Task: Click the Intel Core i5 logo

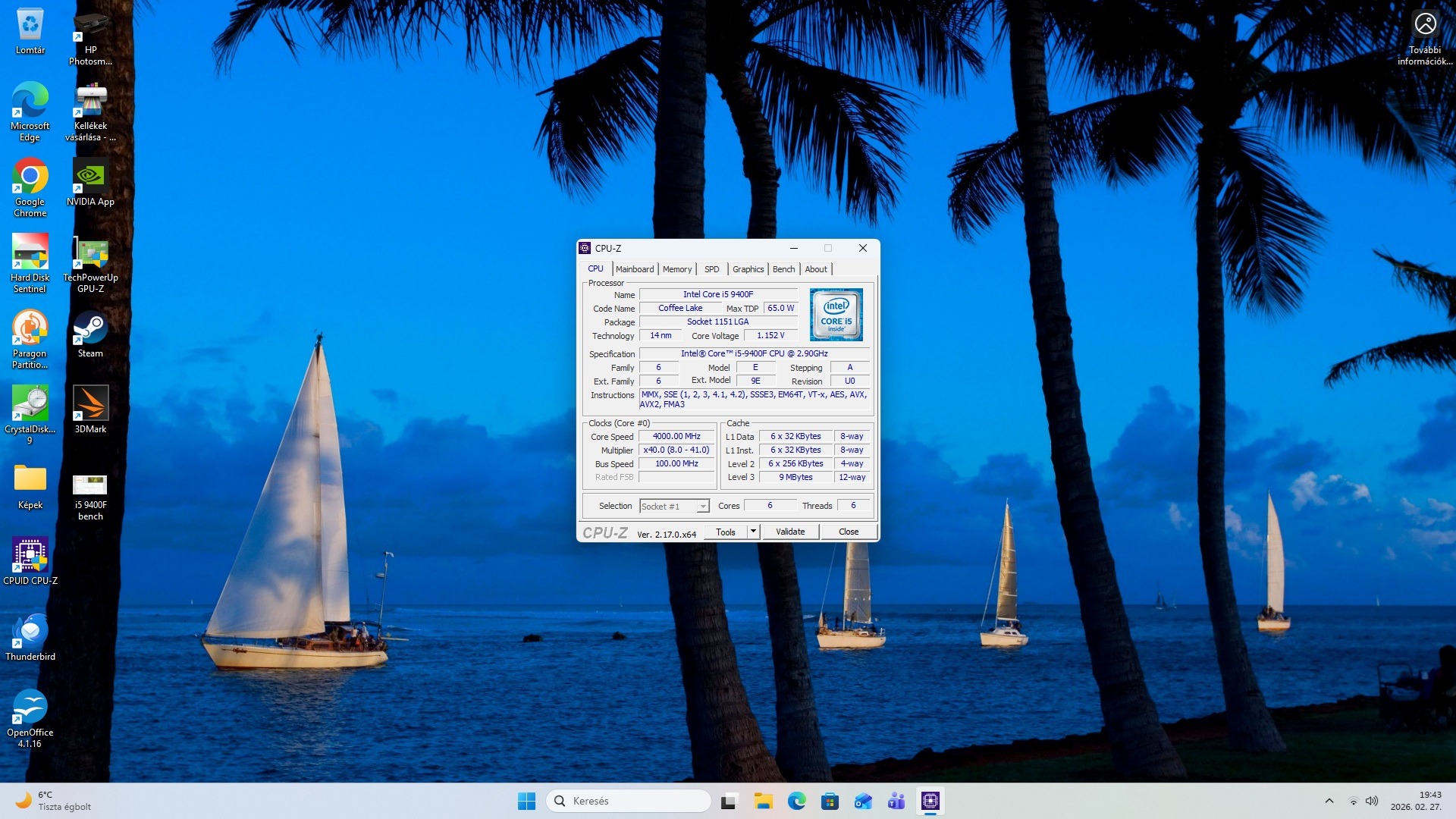Action: [x=836, y=315]
